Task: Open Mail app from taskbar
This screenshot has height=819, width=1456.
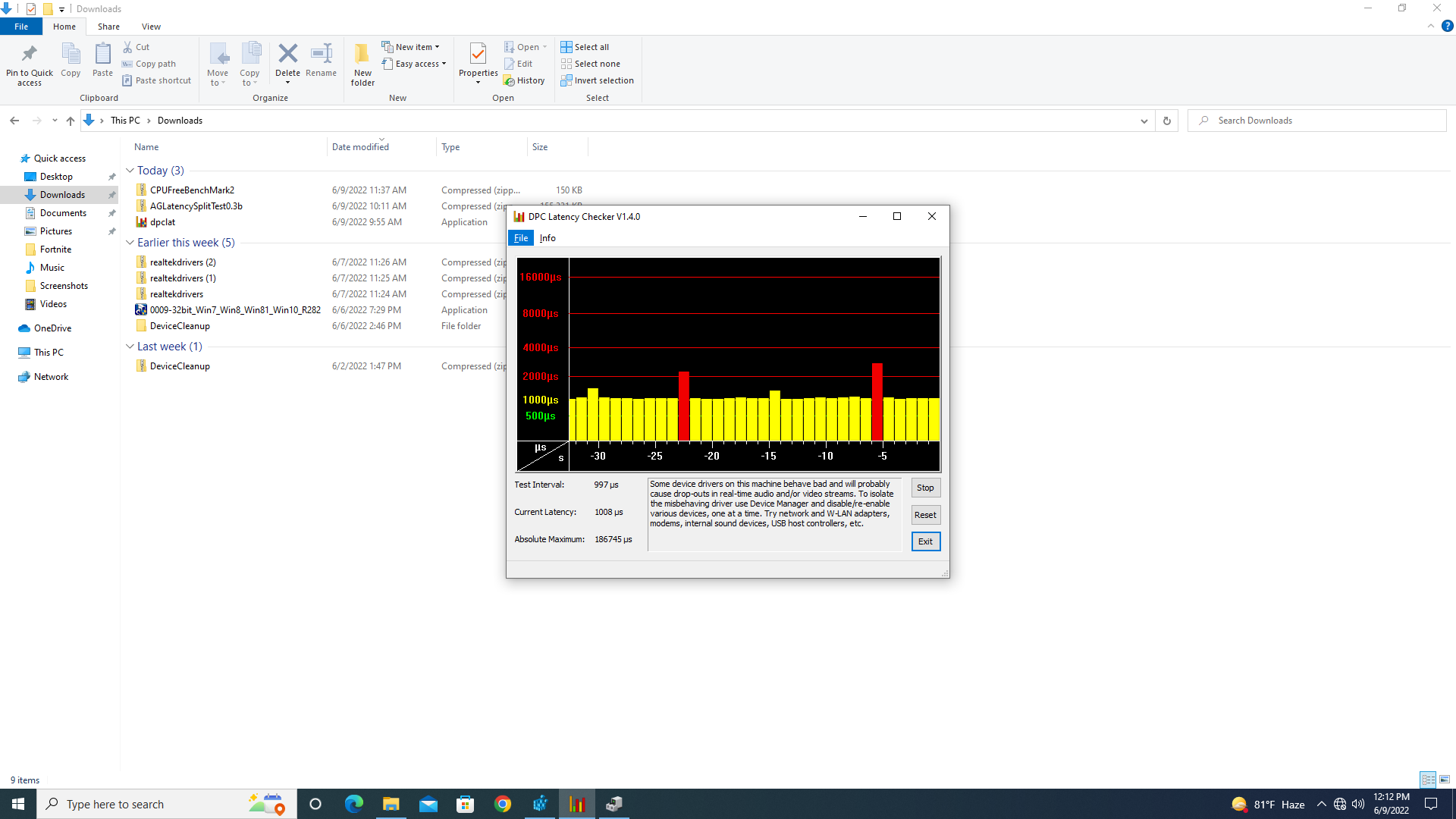Action: coord(428,804)
